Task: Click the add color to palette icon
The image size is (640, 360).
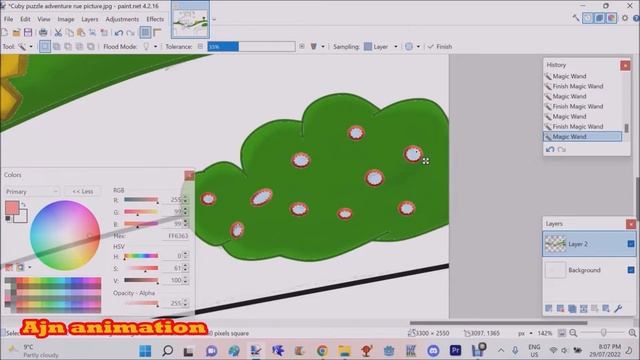Action: pos(9,267)
